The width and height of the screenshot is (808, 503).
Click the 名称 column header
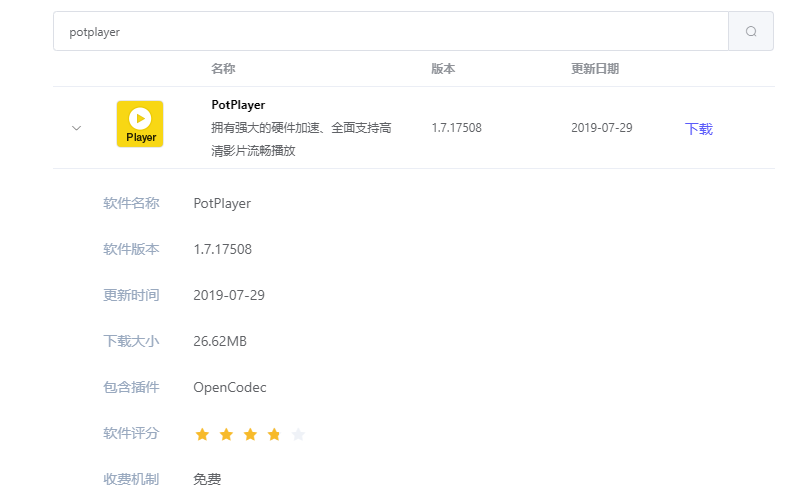point(223,69)
